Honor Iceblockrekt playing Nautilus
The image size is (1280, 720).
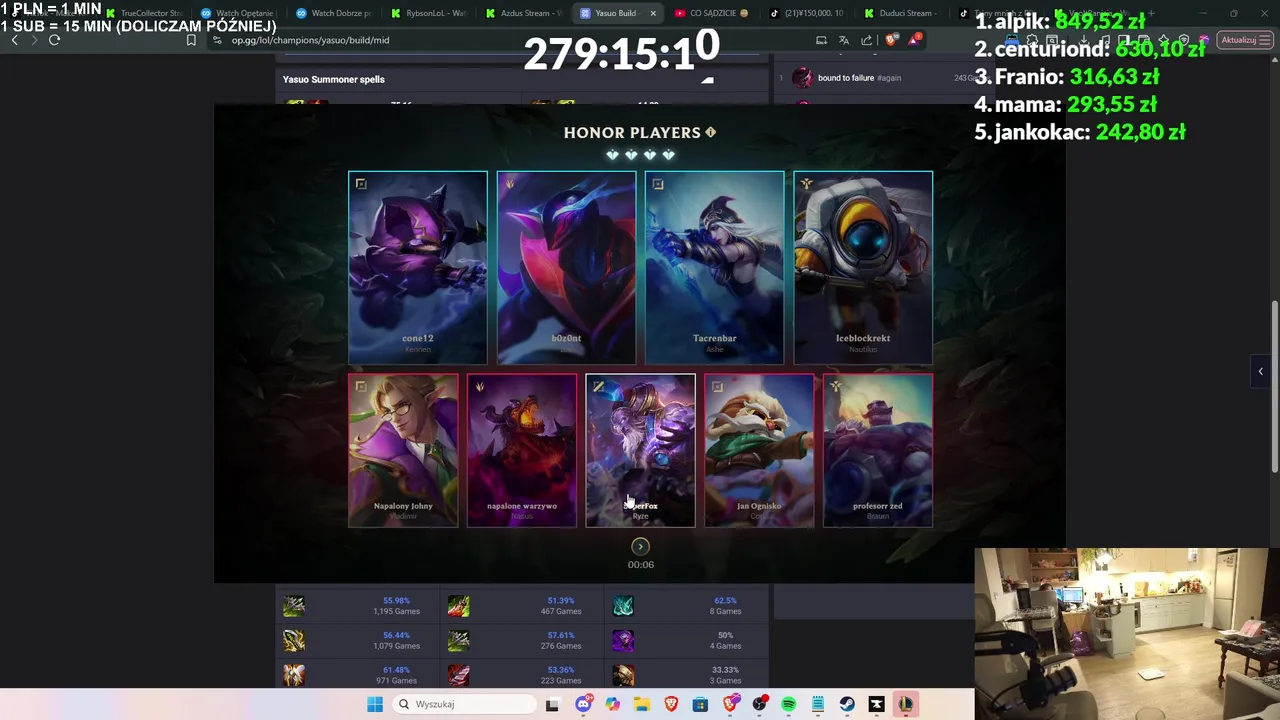[x=863, y=268]
